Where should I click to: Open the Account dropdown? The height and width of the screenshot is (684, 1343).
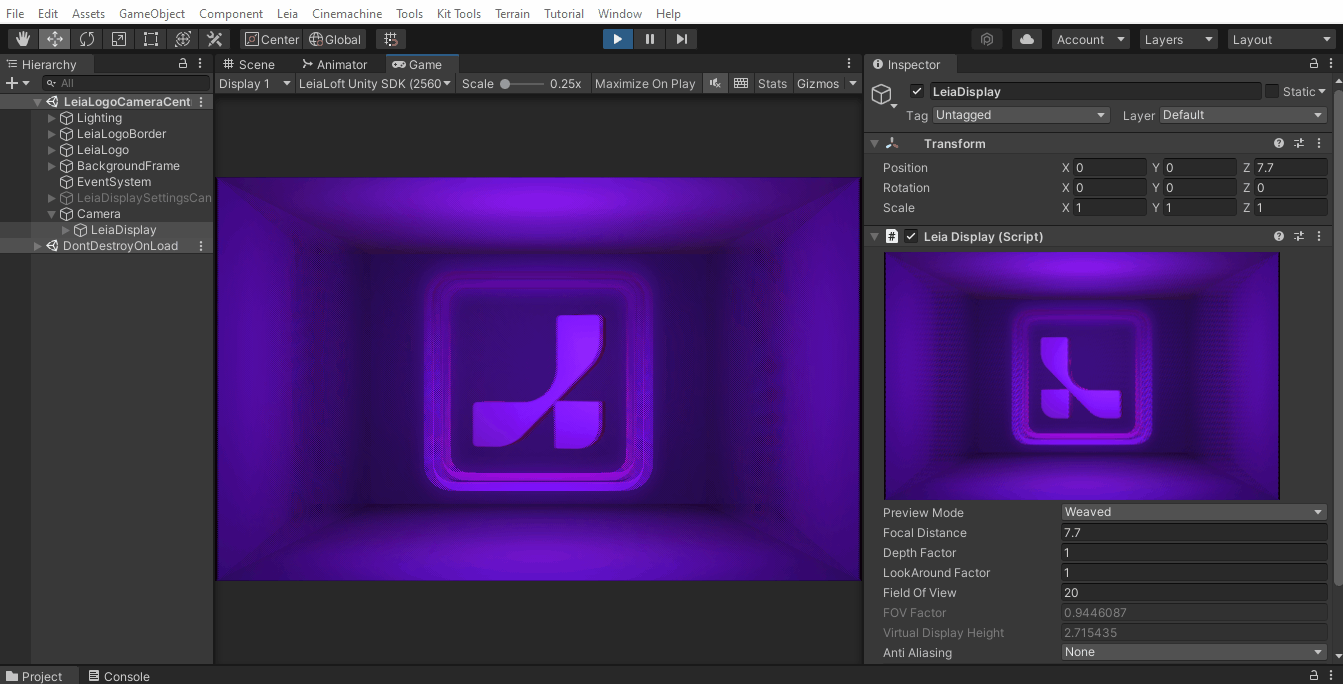pyautogui.click(x=1090, y=39)
